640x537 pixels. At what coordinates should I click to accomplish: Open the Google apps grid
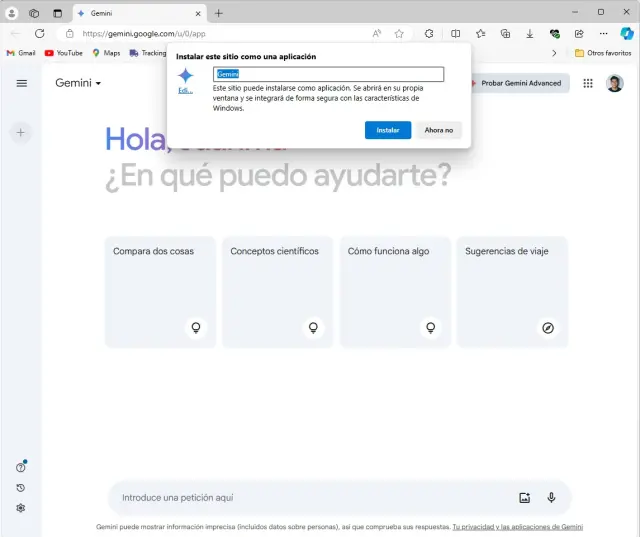point(588,83)
